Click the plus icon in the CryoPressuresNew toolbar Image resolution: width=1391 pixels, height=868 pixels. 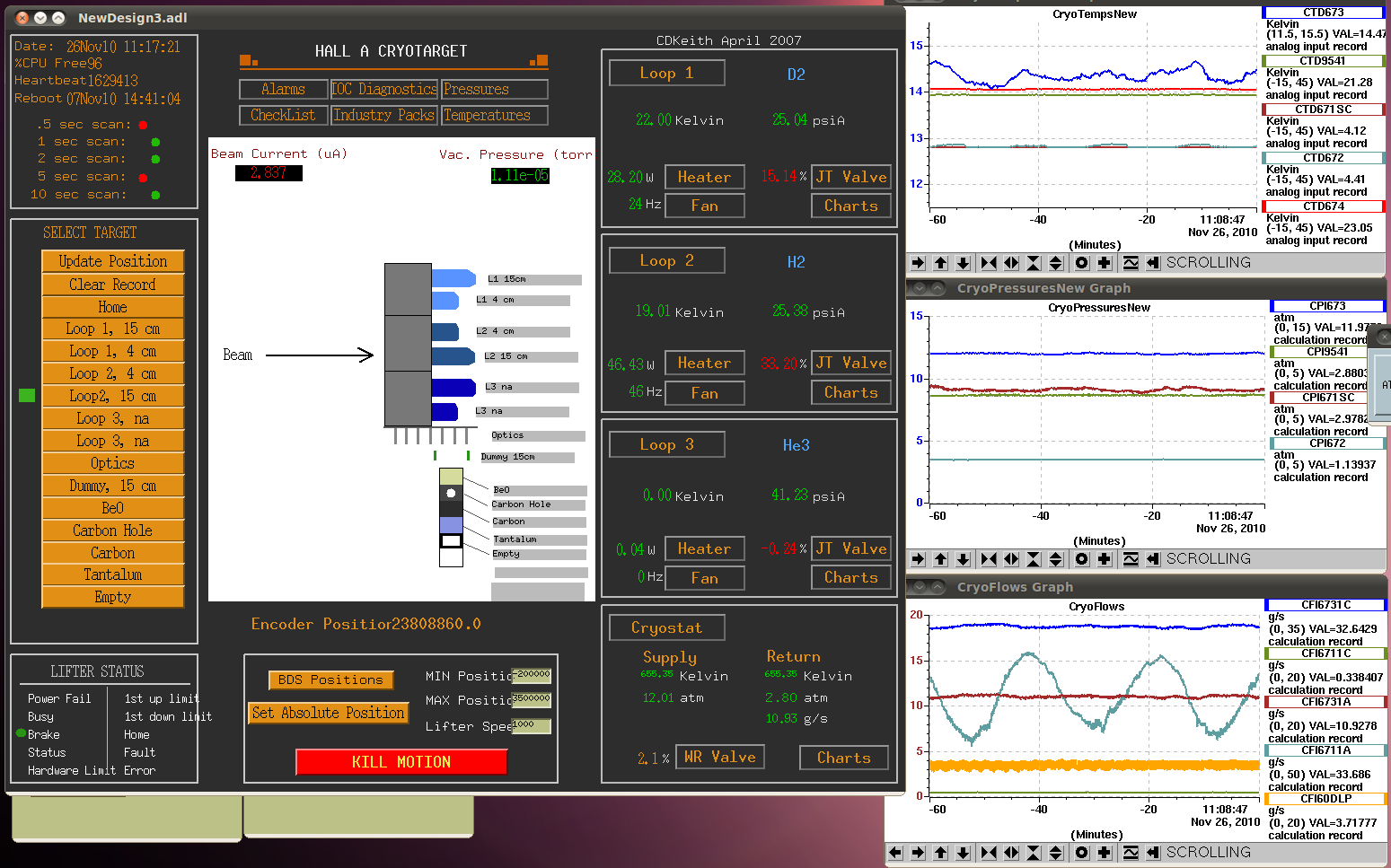tap(1105, 559)
